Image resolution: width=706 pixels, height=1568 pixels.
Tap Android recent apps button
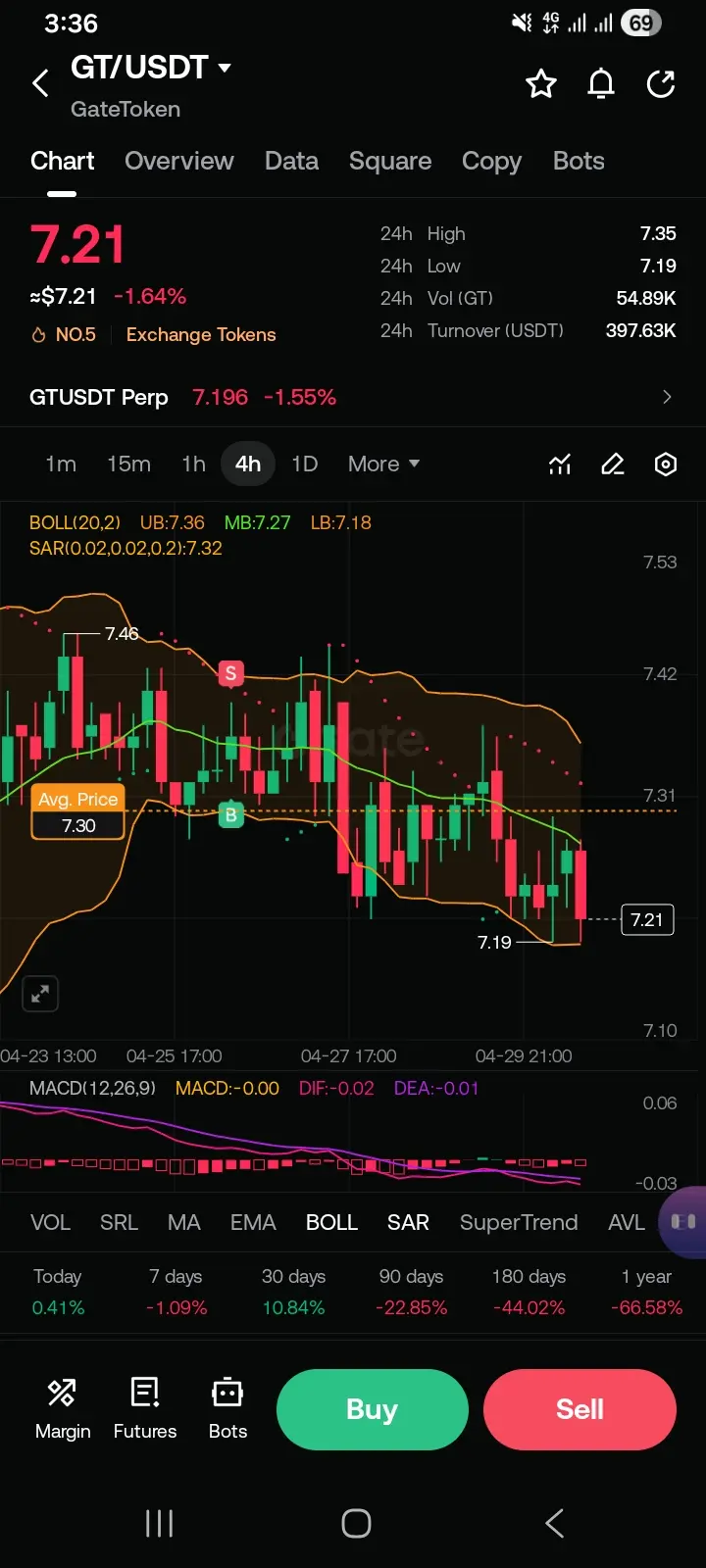pyautogui.click(x=159, y=1523)
